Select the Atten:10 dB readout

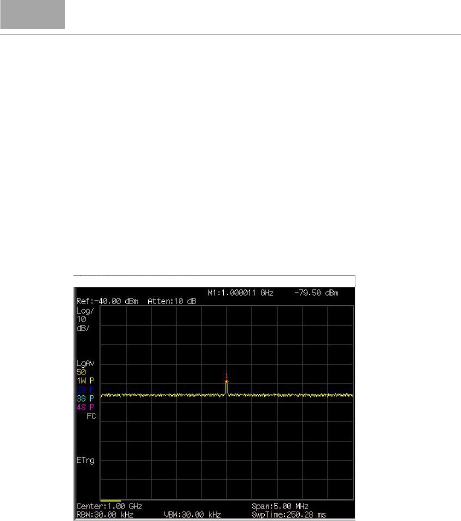click(172, 301)
